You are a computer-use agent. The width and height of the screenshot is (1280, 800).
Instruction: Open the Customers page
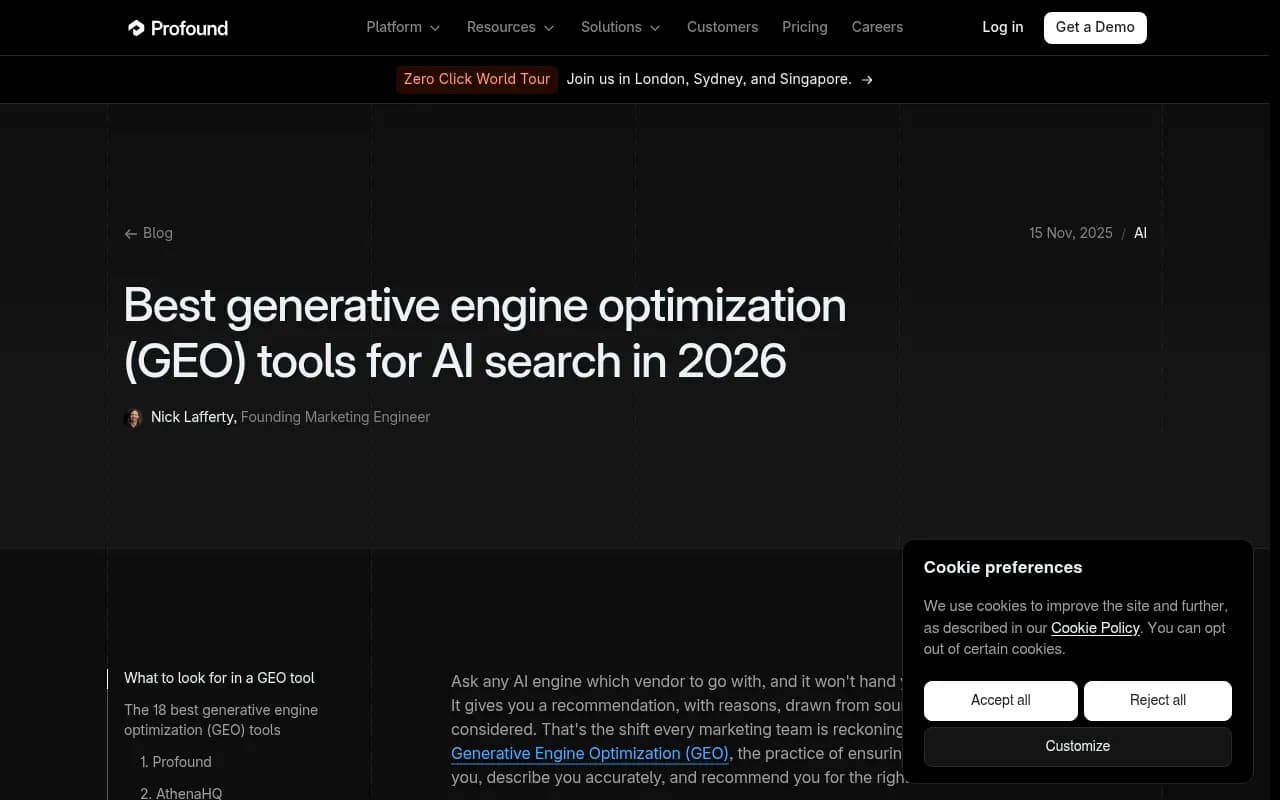[x=722, y=27]
